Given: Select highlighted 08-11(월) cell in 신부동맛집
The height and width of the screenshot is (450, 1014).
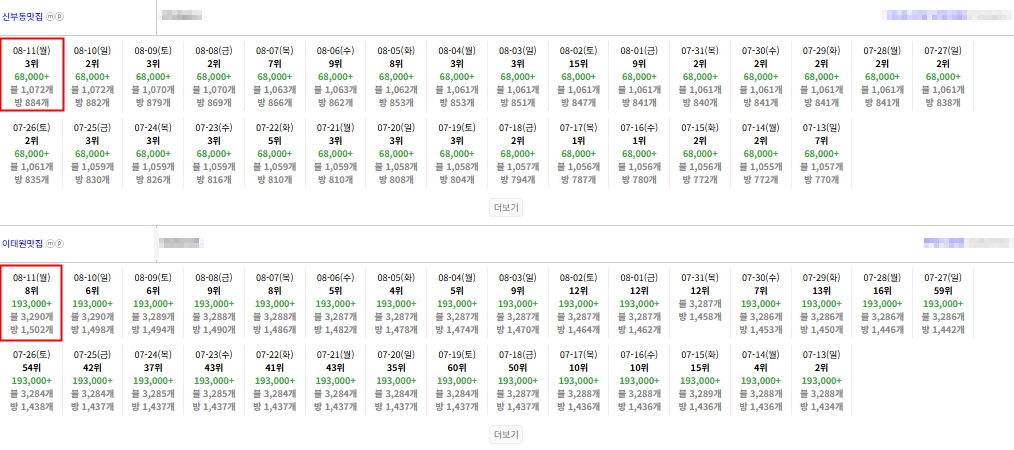Looking at the screenshot, I should coord(32,76).
